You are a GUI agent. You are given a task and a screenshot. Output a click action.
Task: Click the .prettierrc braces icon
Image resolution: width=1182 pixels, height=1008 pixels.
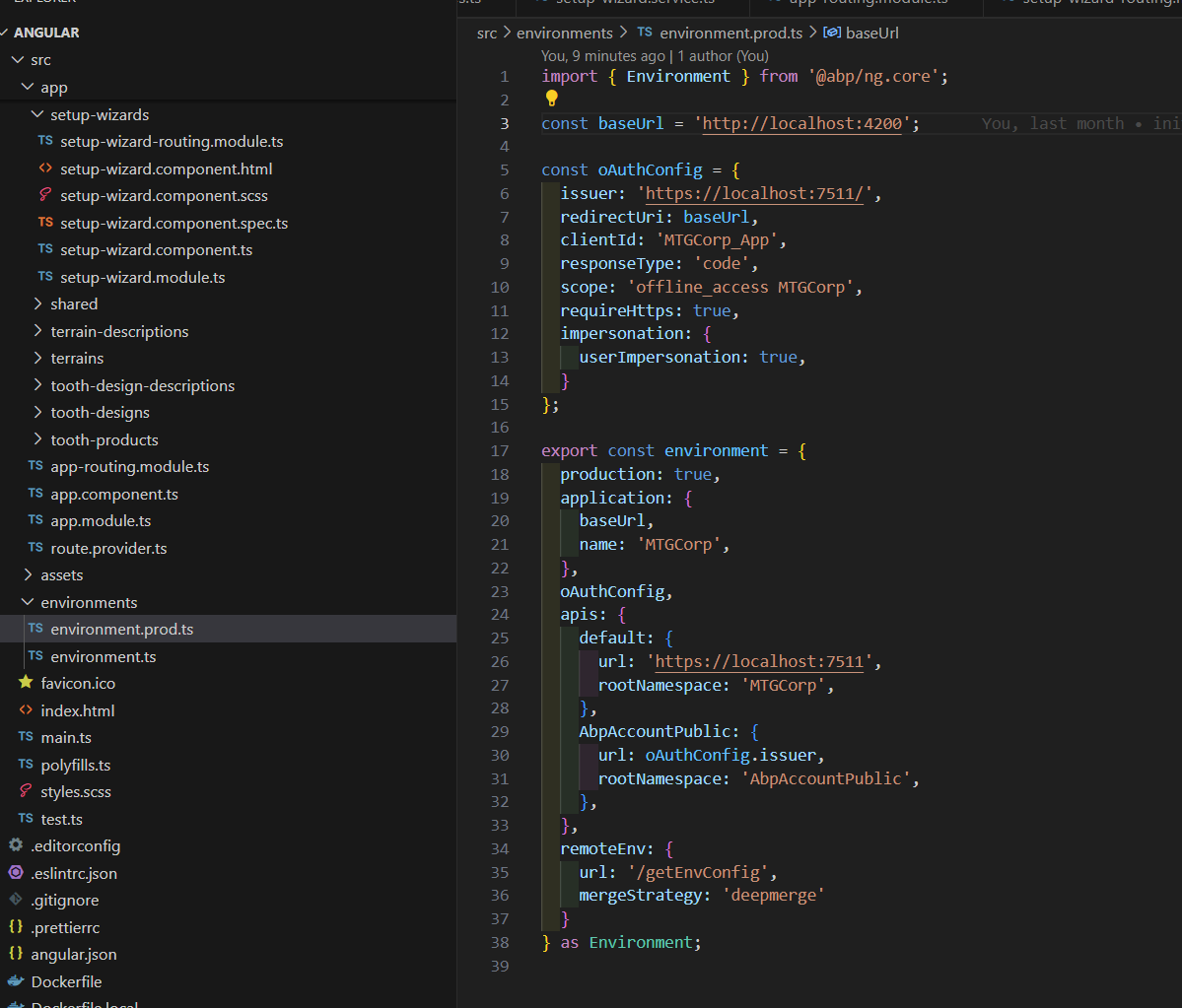click(16, 927)
